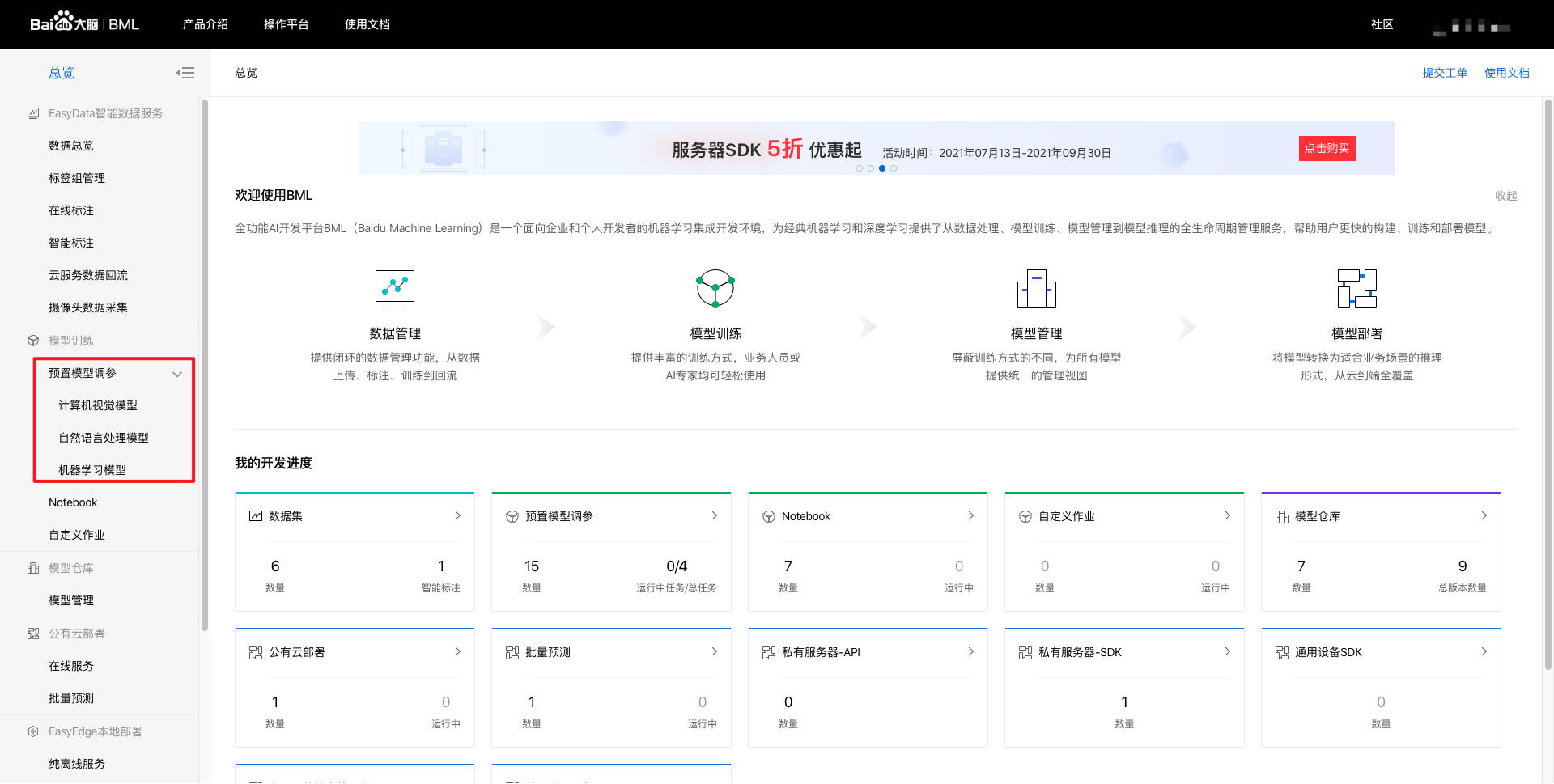Click the main page vertical scrollbar

(1548, 384)
